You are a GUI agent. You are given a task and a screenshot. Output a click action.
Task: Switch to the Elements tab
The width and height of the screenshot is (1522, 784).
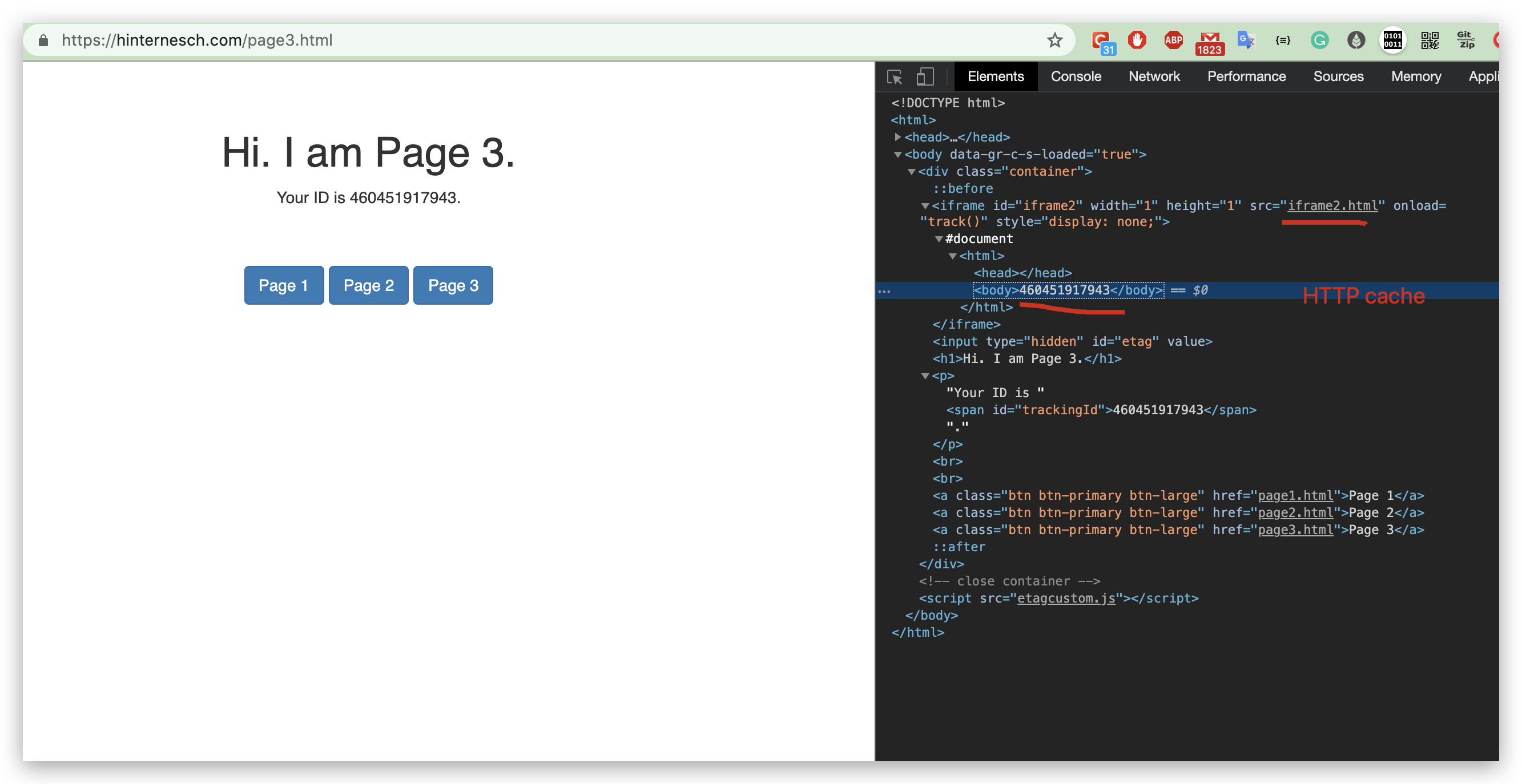coord(996,76)
